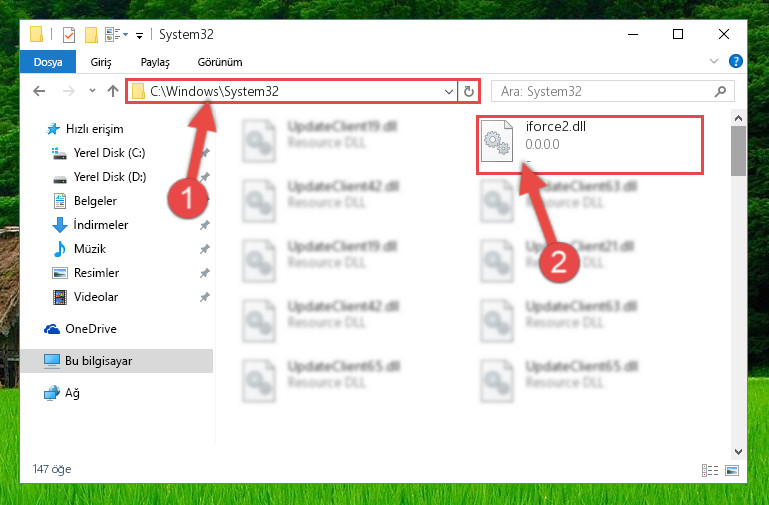Open the Görünüm ribbon tab
The height and width of the screenshot is (505, 769).
pos(220,62)
